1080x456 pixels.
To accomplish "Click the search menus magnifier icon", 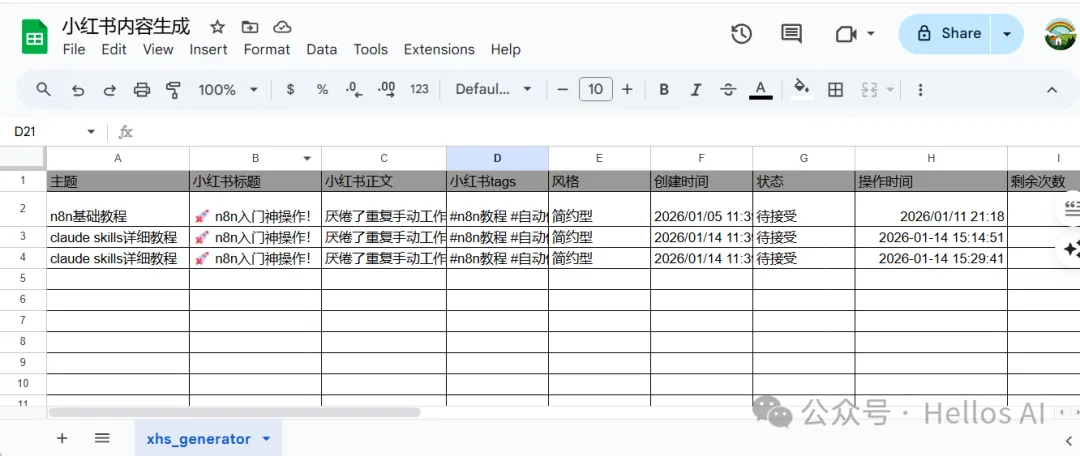I will (44, 90).
